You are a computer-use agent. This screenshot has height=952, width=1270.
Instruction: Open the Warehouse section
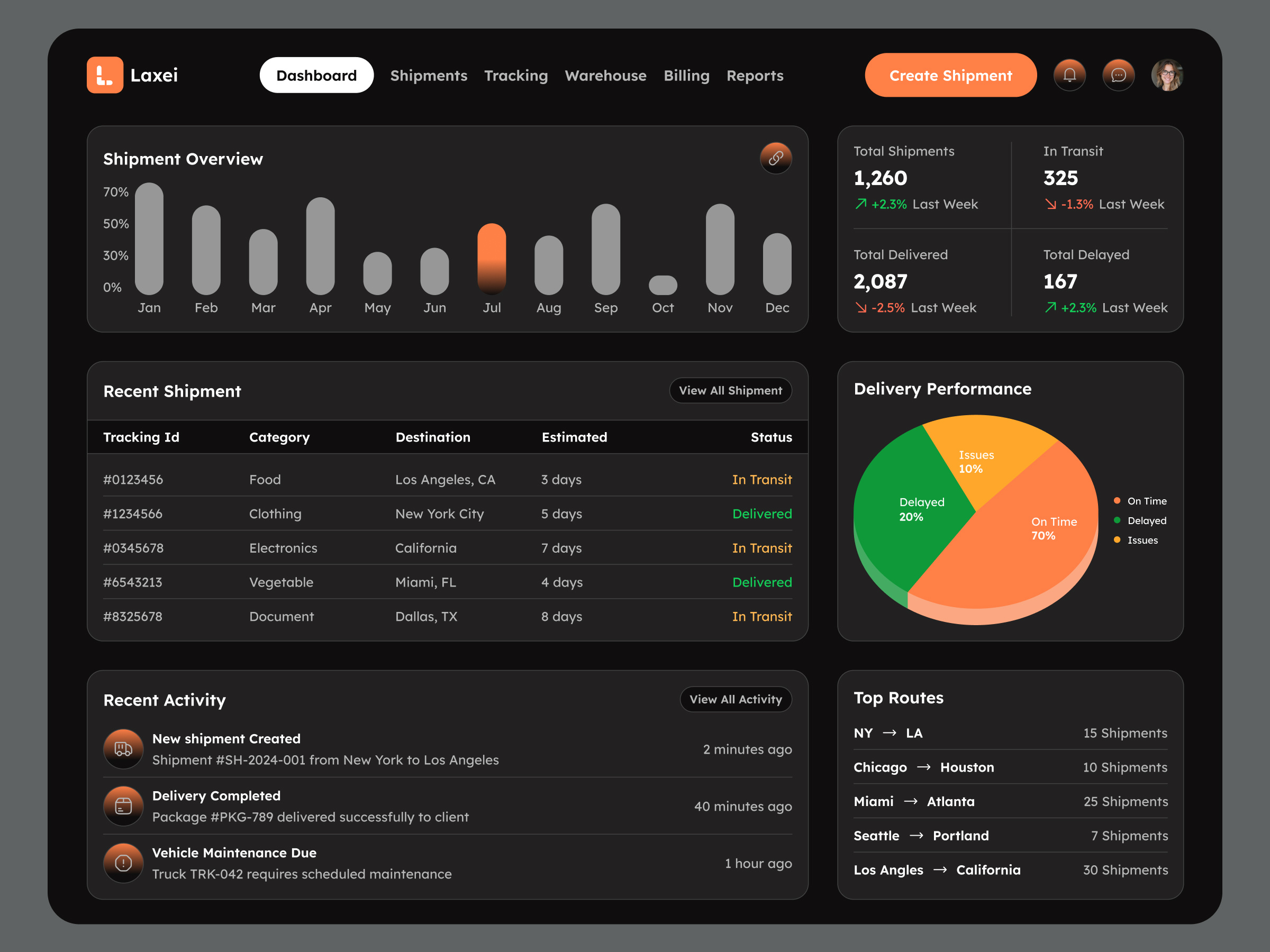(x=606, y=75)
